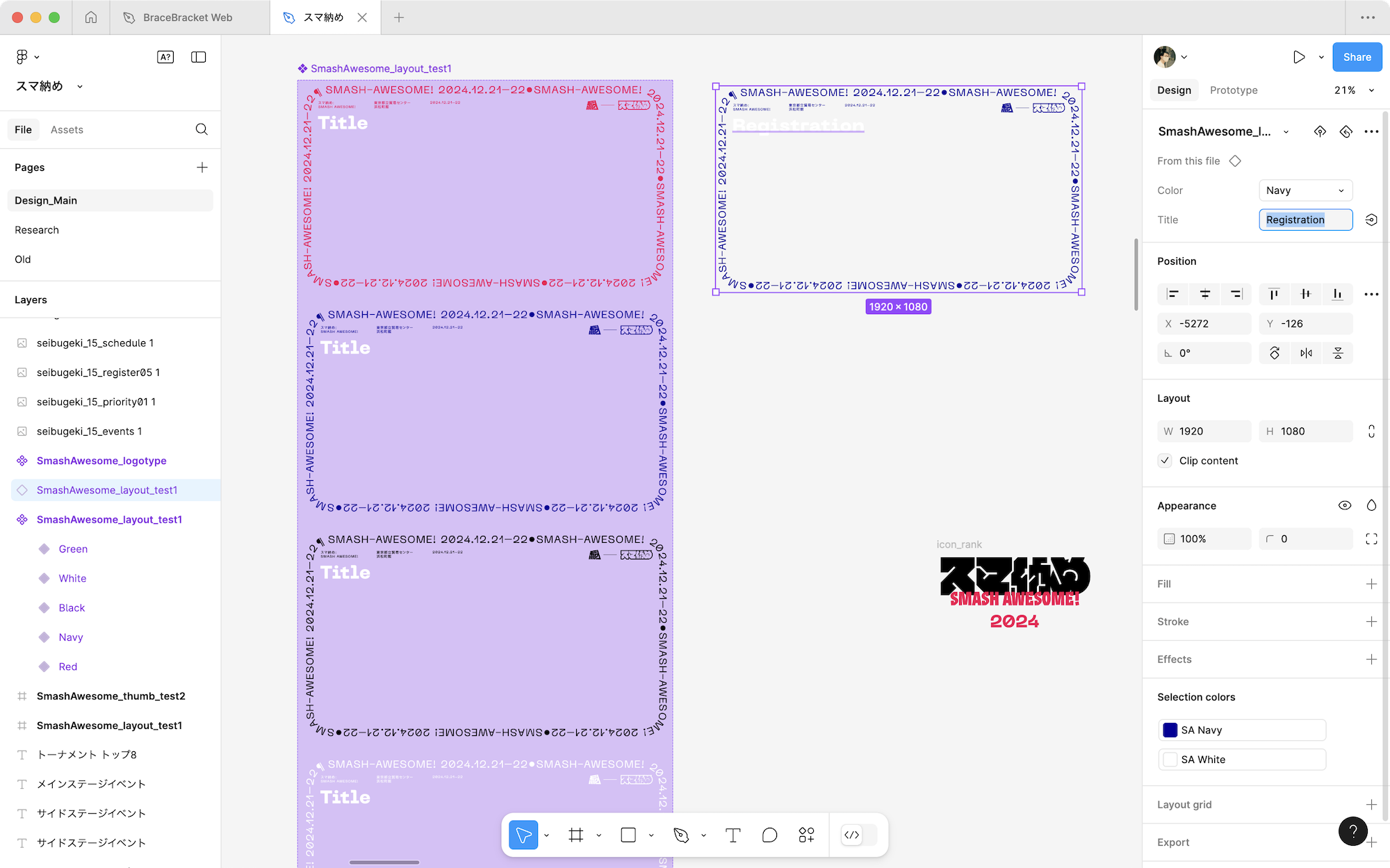Select the Research page
The image size is (1390, 868).
[x=37, y=230]
